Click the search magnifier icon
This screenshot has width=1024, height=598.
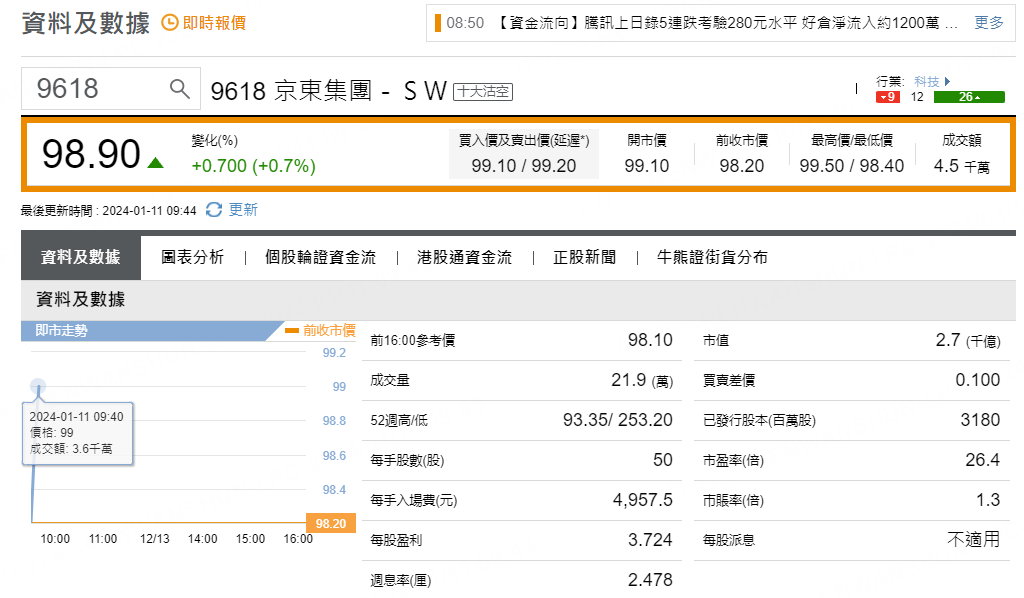tap(180, 88)
